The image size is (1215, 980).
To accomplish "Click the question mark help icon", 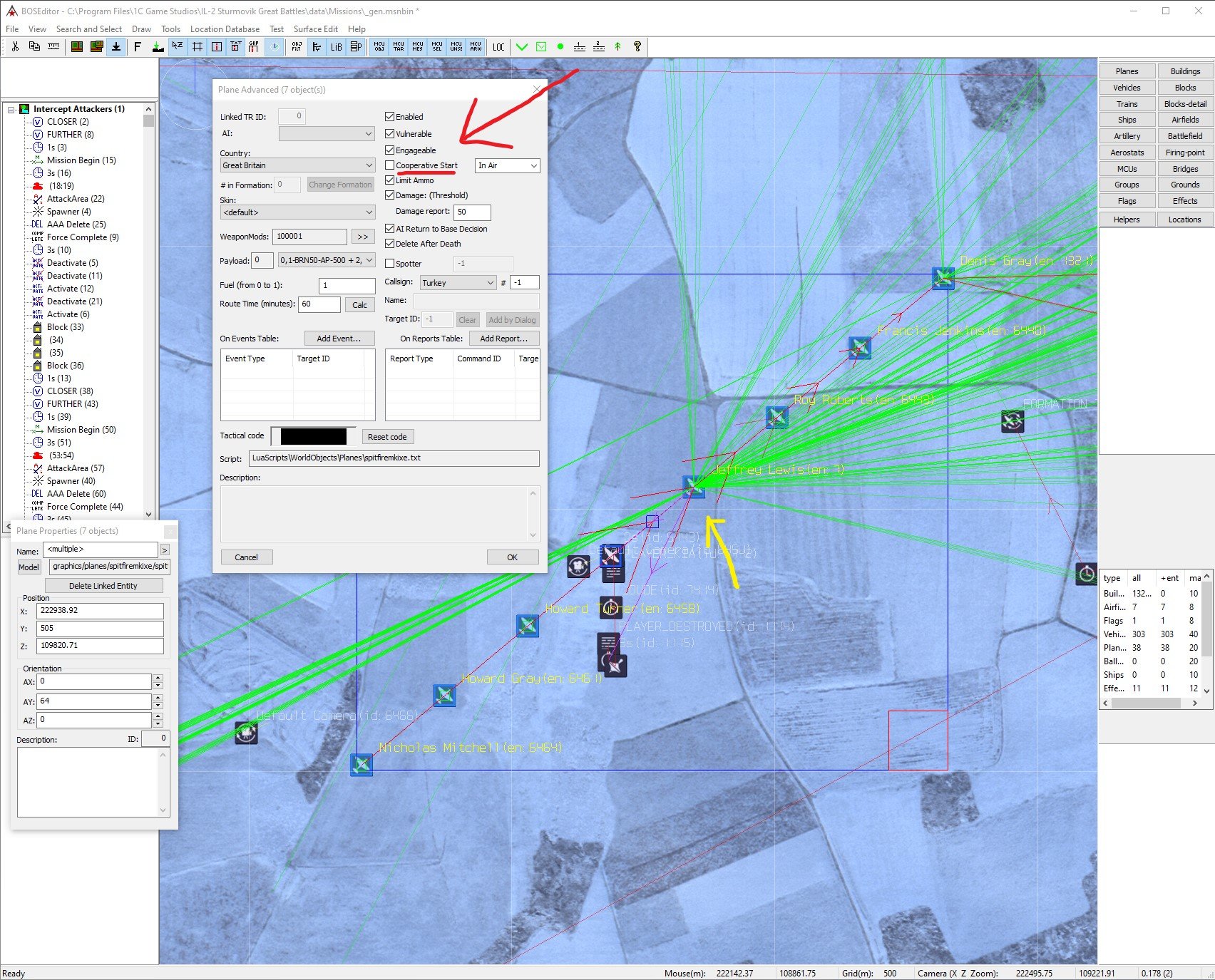I will 637,47.
